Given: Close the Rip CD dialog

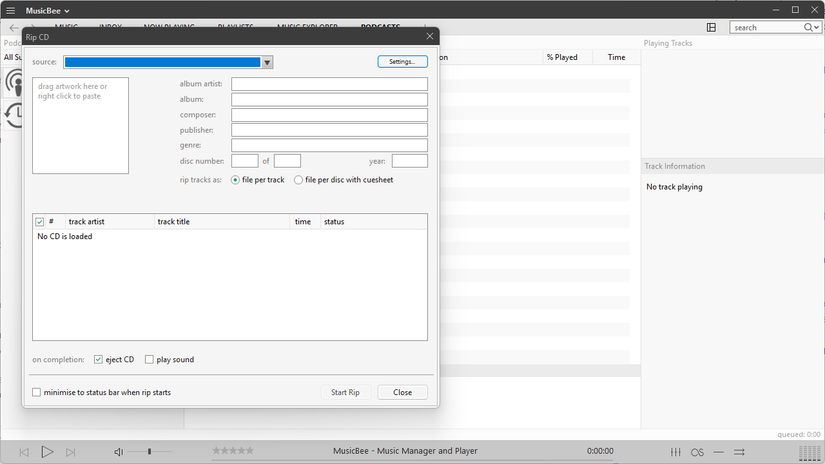Looking at the screenshot, I should click(430, 36).
